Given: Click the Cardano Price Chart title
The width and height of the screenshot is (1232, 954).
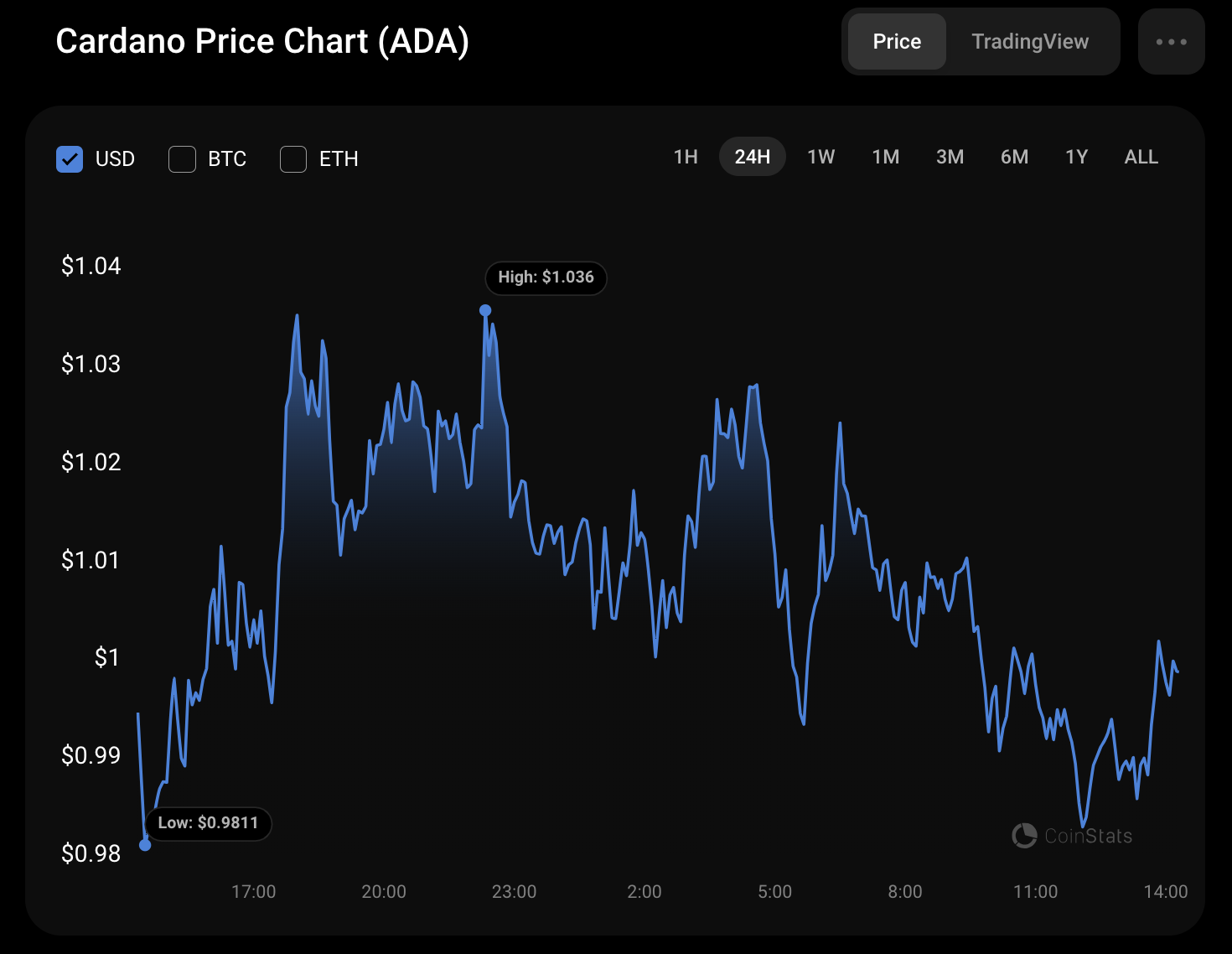Looking at the screenshot, I should (262, 42).
